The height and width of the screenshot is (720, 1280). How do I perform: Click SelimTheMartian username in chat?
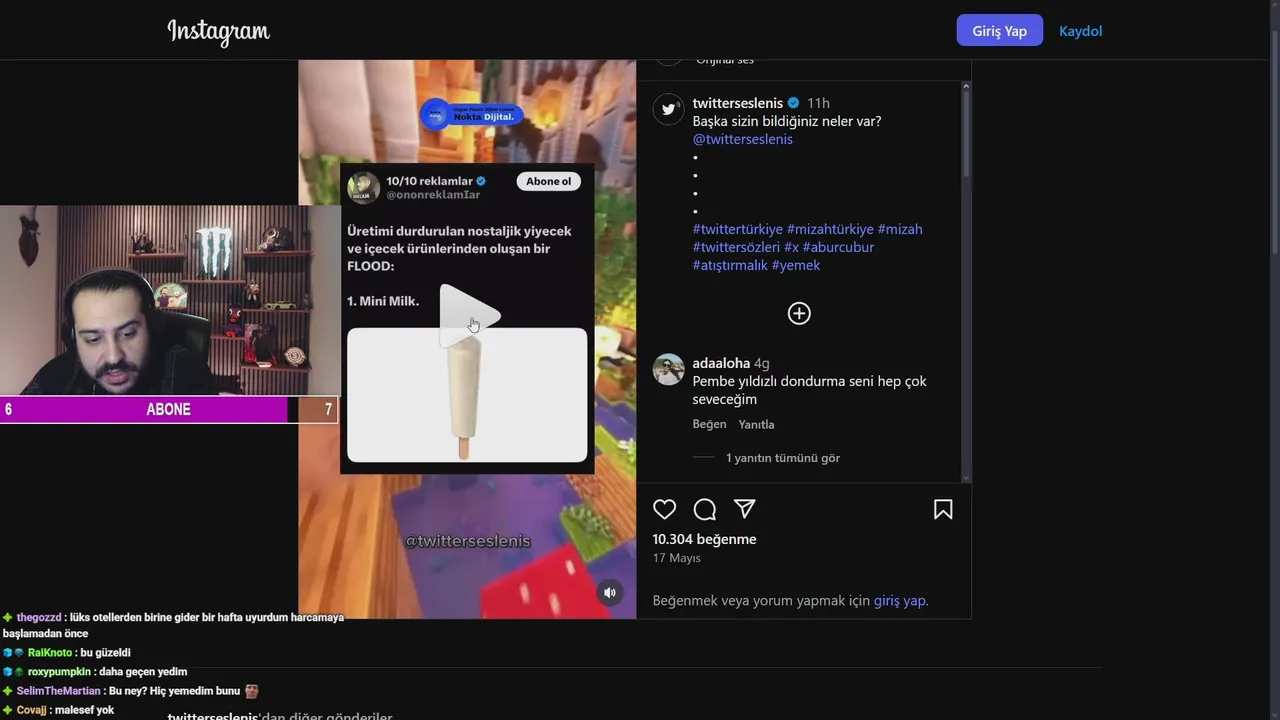coord(59,691)
